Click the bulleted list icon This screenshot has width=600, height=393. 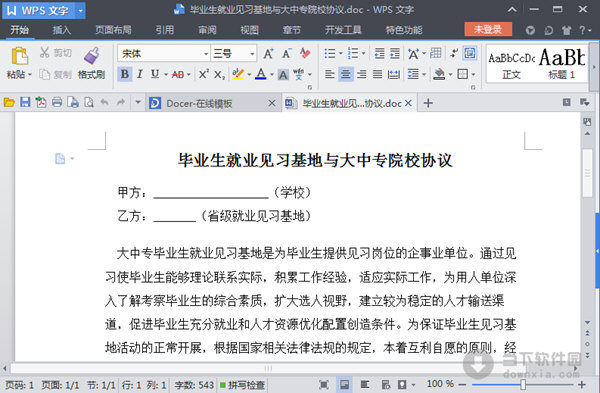[x=329, y=53]
